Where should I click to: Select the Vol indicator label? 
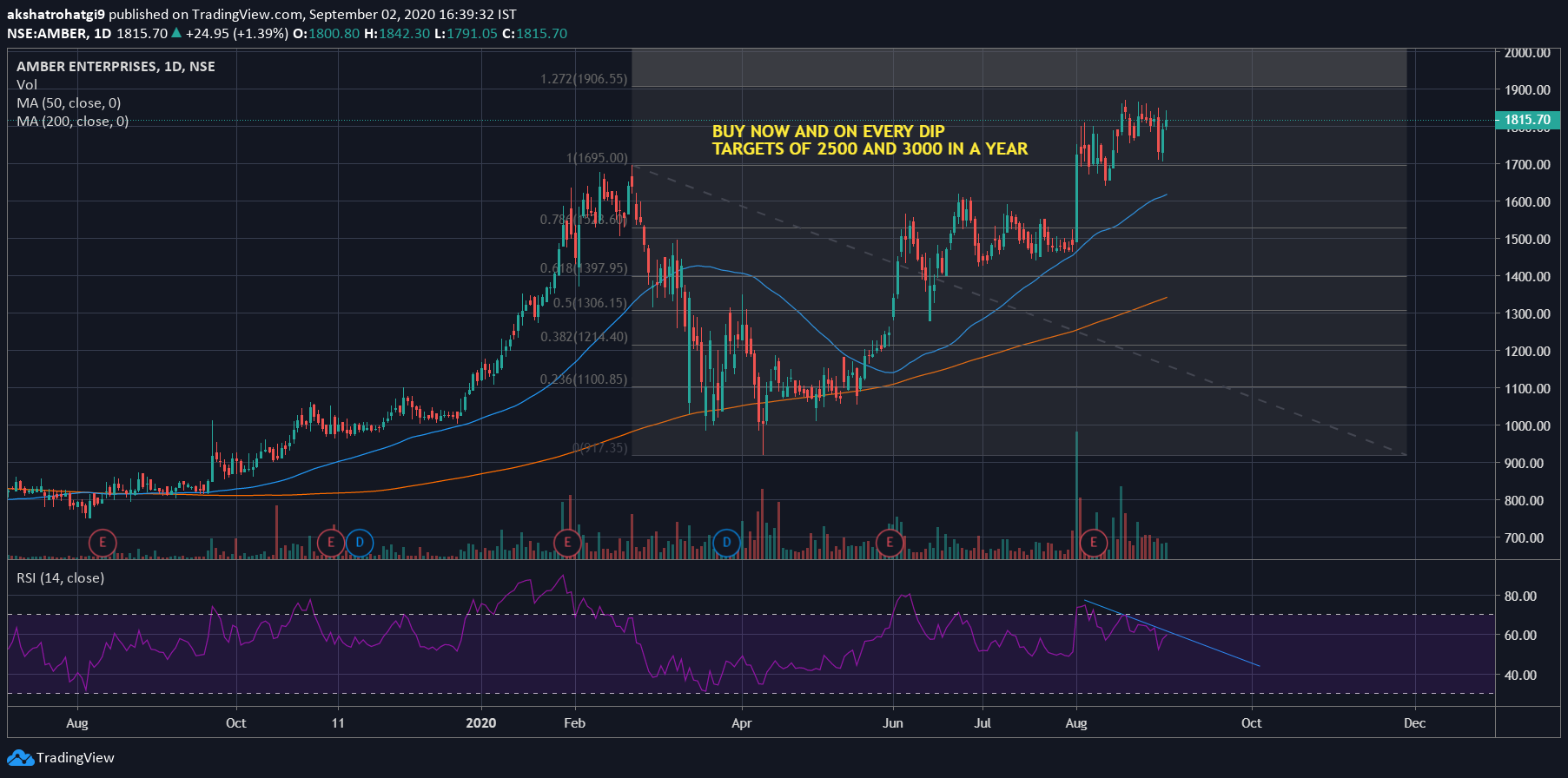click(27, 84)
